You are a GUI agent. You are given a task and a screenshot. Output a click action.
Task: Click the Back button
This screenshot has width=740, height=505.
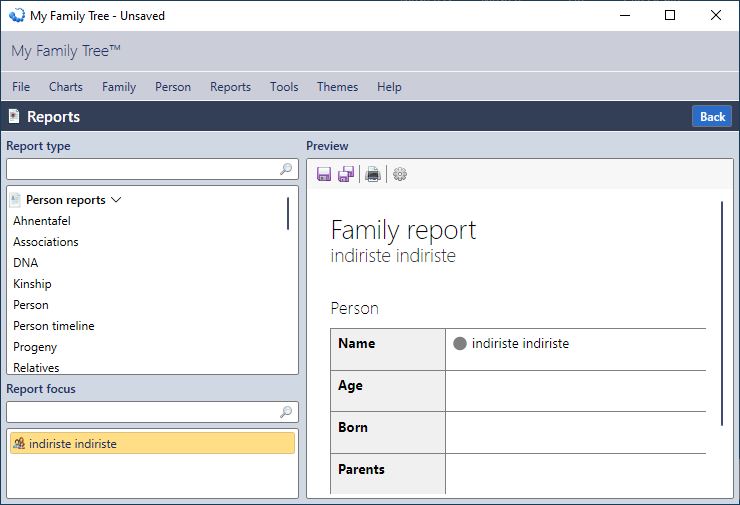click(712, 117)
